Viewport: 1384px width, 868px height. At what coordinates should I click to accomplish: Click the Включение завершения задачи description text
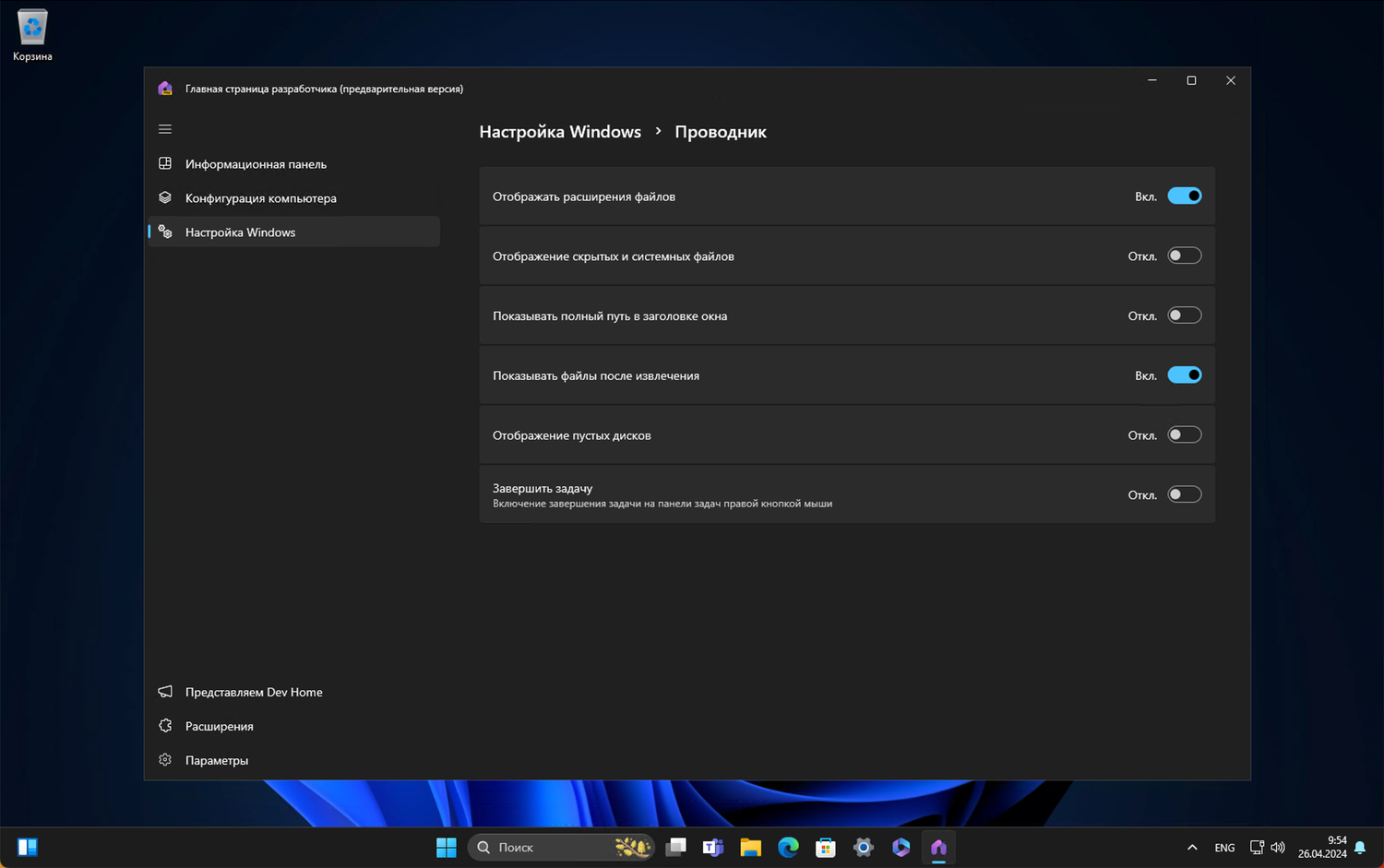[662, 504]
